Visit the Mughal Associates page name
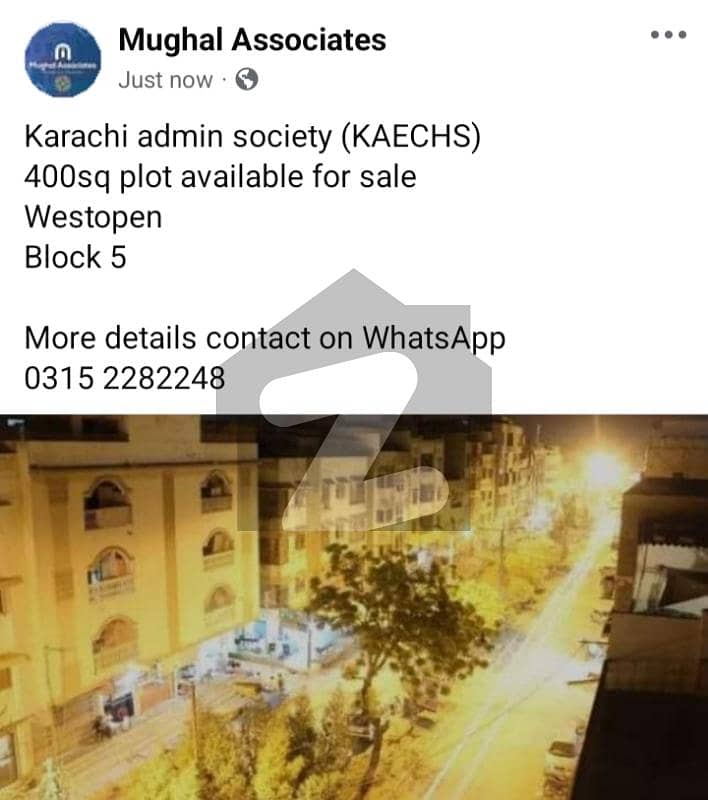Viewport: 708px width, 800px height. [x=252, y=40]
